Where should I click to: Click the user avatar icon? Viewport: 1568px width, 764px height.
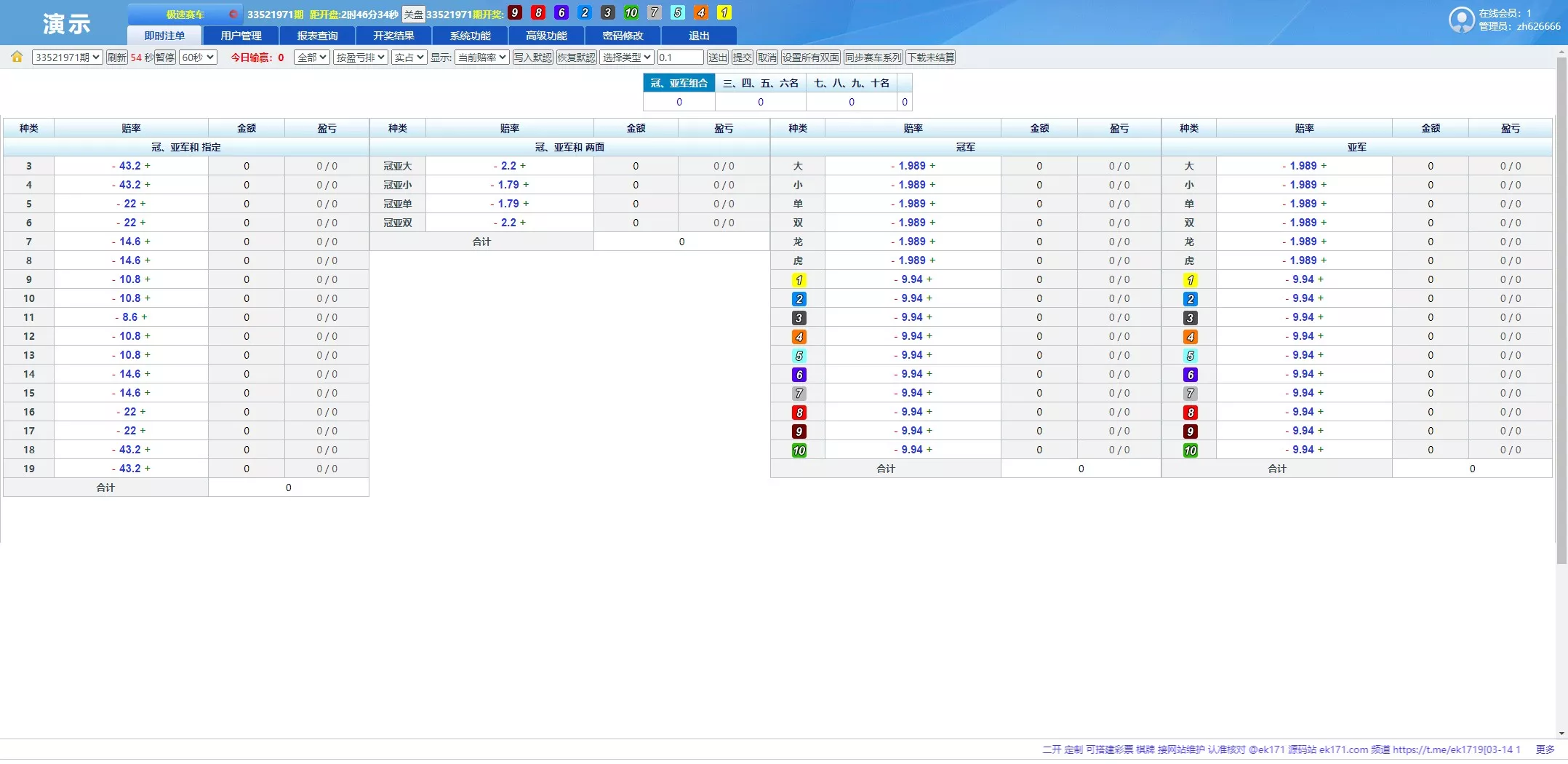[x=1460, y=20]
